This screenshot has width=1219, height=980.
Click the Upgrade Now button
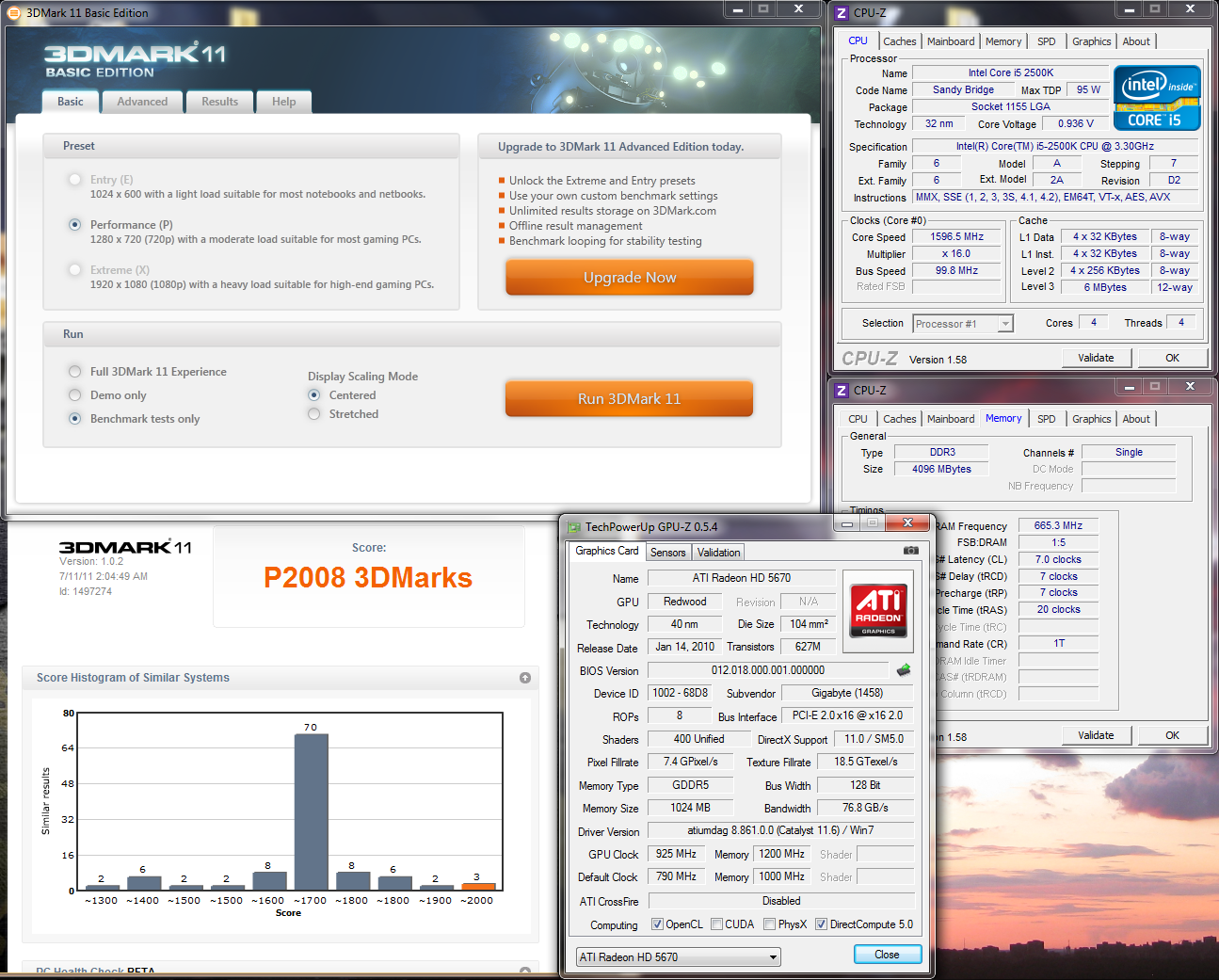[630, 277]
